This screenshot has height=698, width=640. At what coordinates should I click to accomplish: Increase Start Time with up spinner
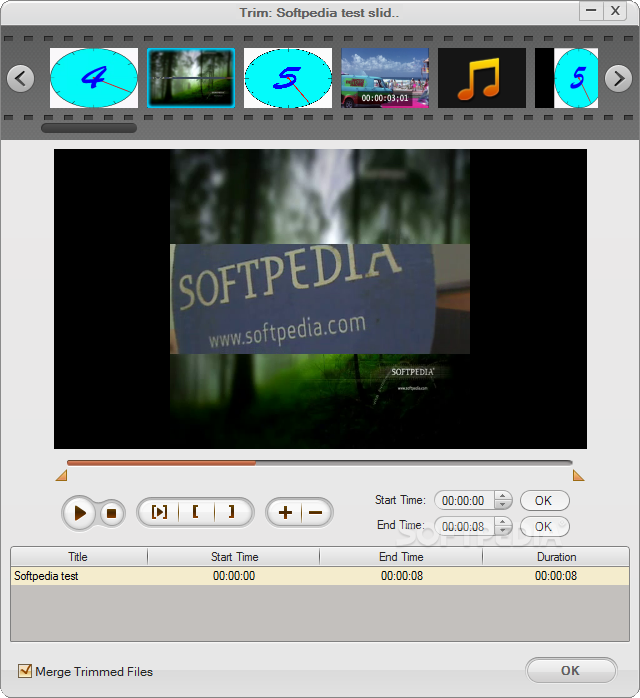click(502, 496)
